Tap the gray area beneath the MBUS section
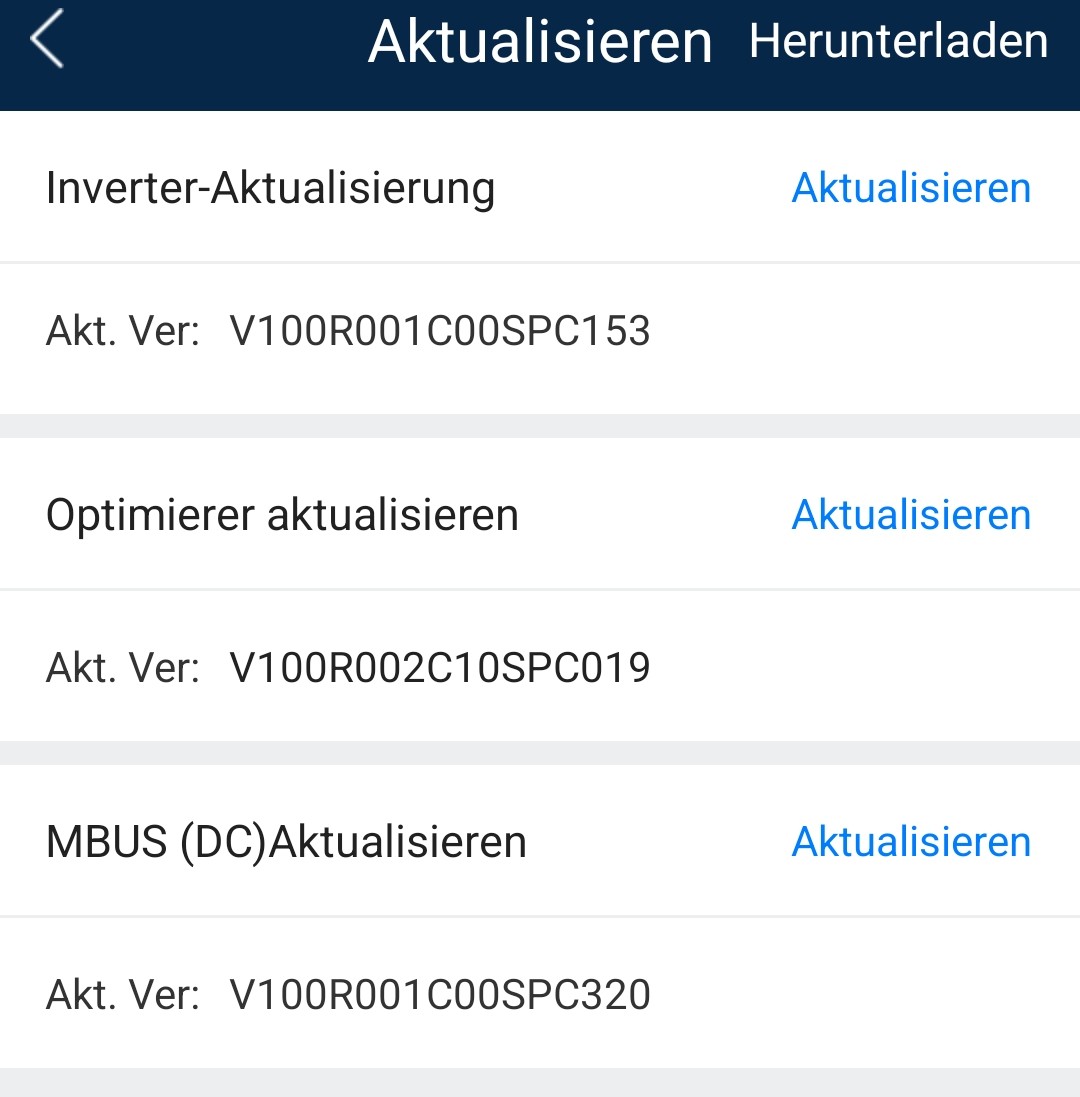Screen dimensions: 1080x1097 point(540,1082)
